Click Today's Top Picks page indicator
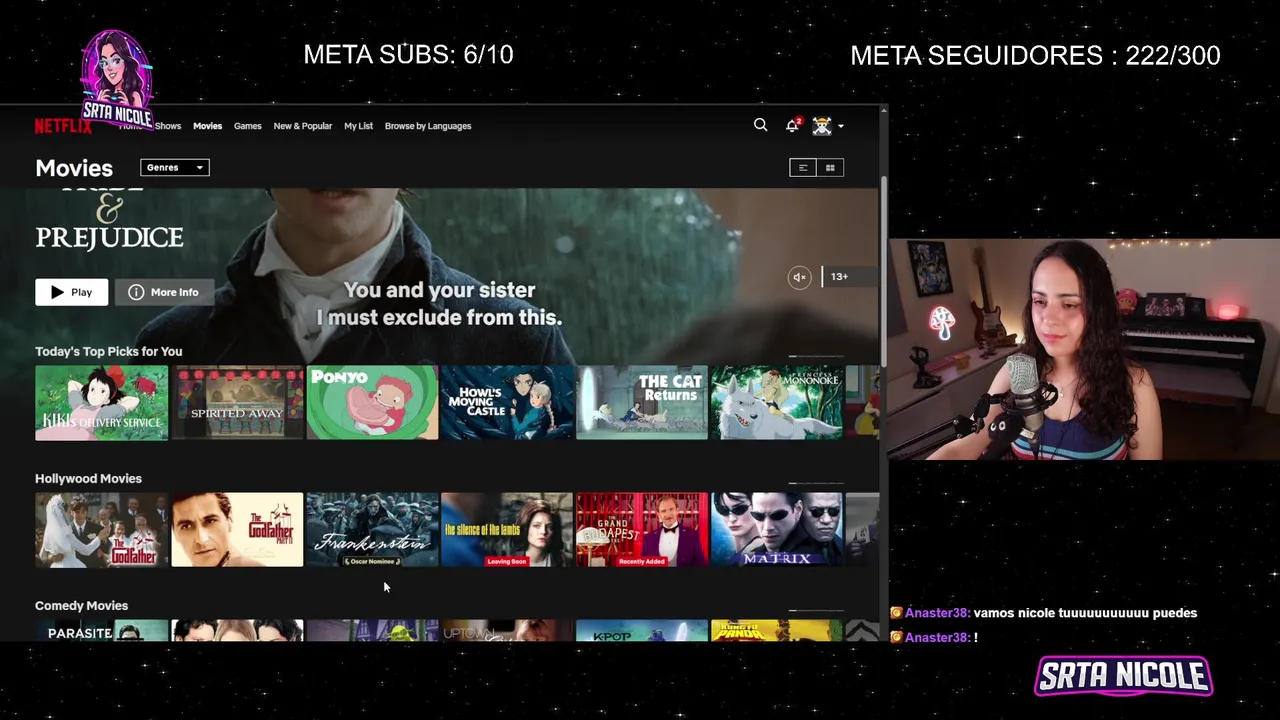Image resolution: width=1280 pixels, height=720 pixels. tap(816, 356)
